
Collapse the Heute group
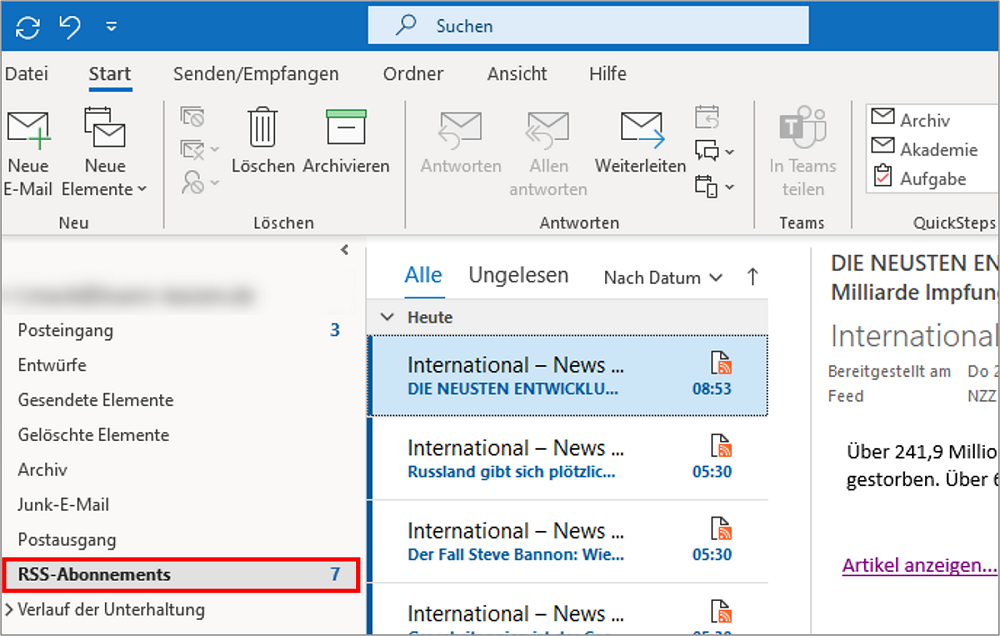[x=387, y=317]
